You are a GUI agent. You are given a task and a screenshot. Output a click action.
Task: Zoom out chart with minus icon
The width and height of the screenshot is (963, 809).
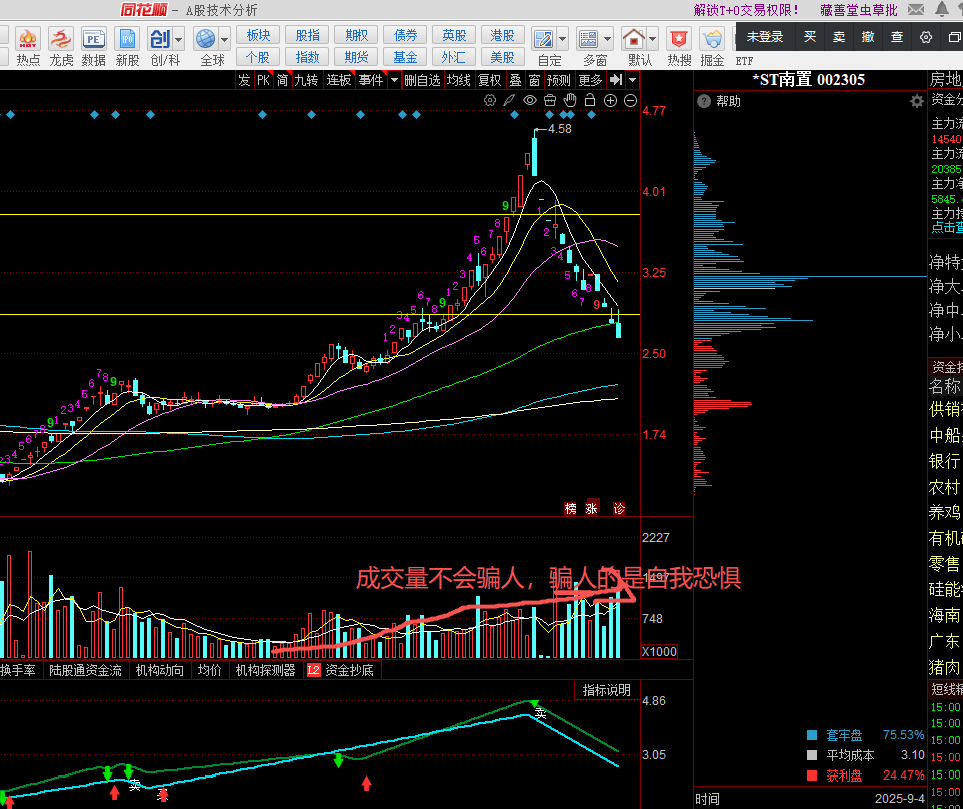pos(631,100)
